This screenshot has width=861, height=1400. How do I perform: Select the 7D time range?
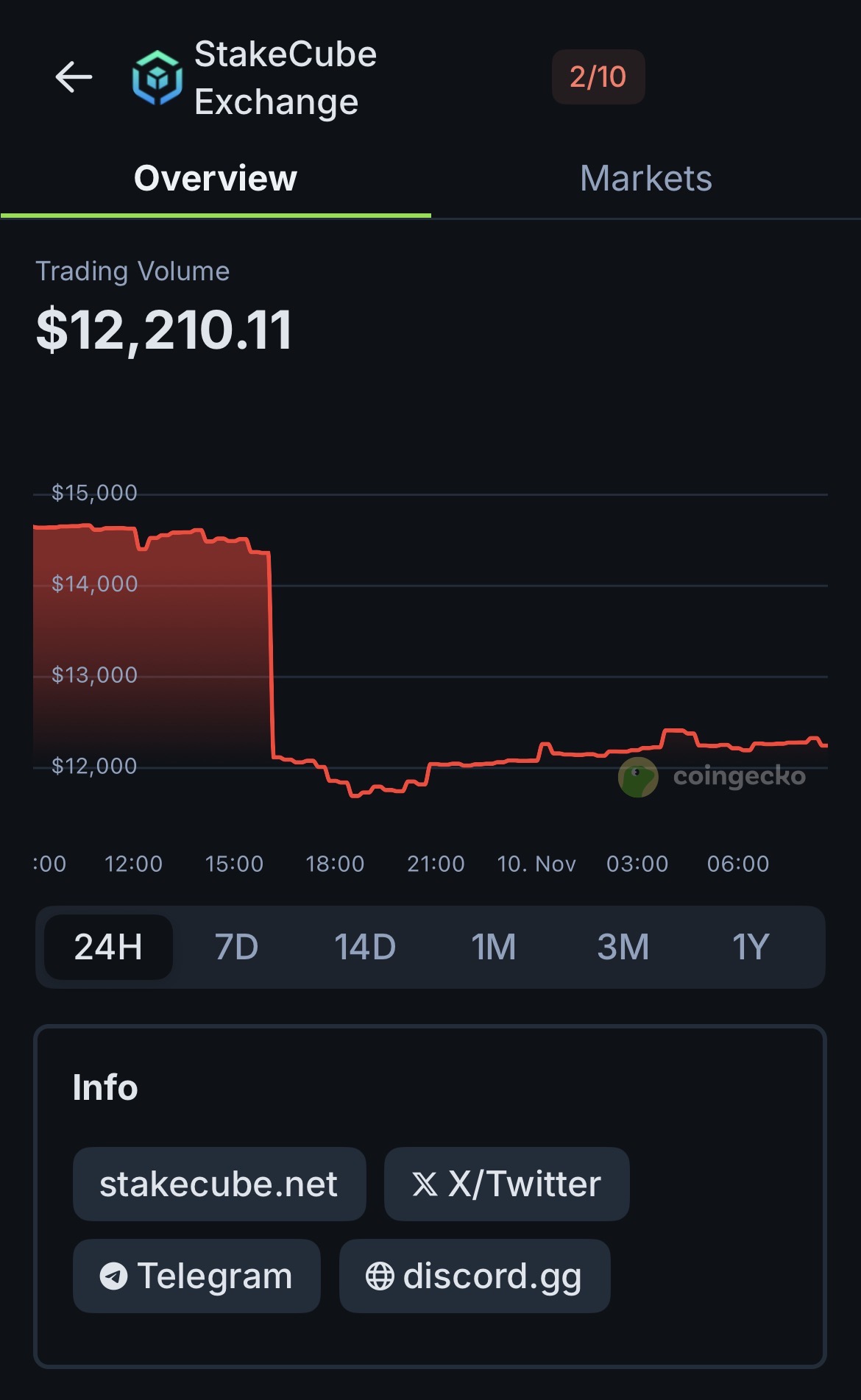tap(236, 947)
